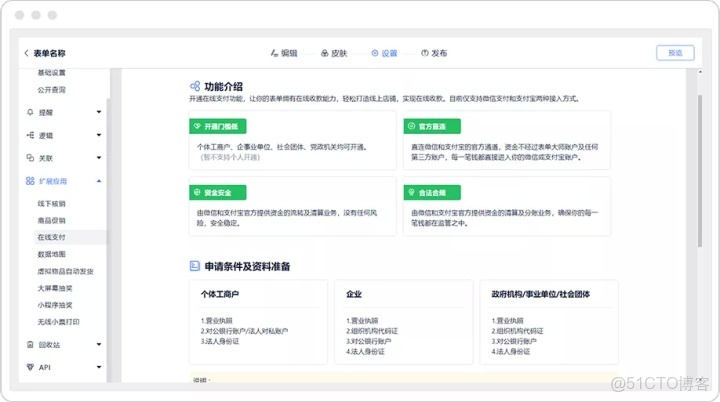Go back using the arrow beside 表单名称
Image resolution: width=720 pixels, height=402 pixels.
26,53
